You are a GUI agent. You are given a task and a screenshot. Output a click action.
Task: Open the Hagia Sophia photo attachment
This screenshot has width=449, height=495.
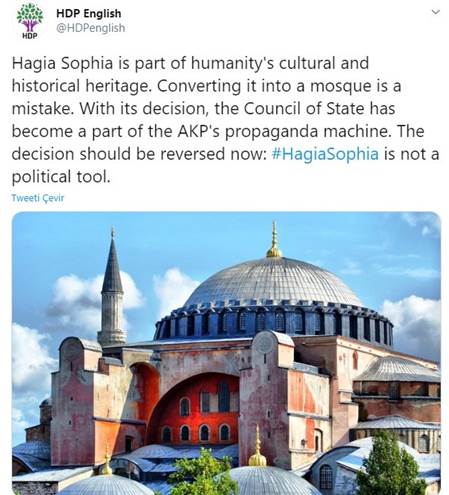point(226,353)
